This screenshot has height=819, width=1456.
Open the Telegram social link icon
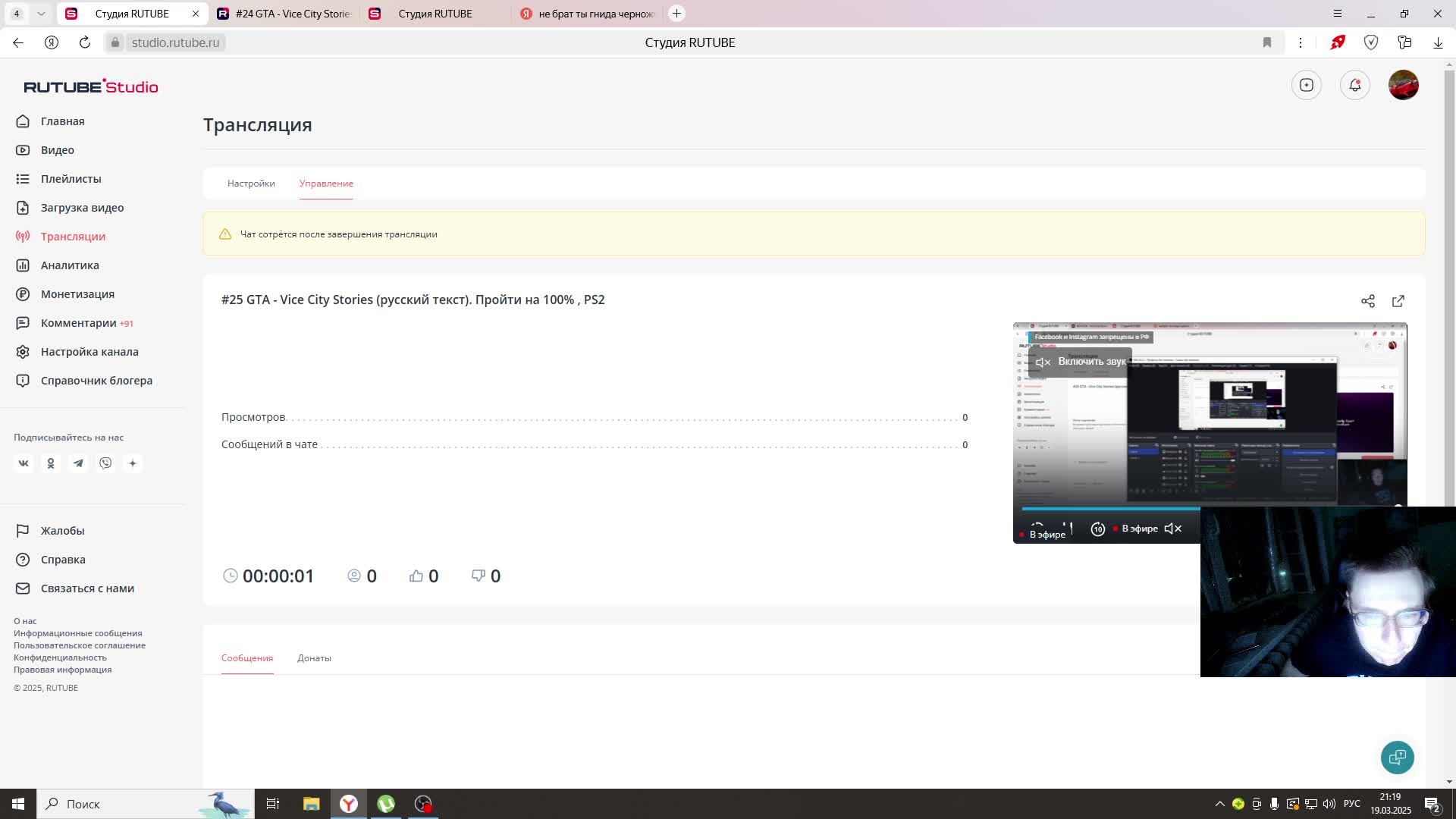78,463
